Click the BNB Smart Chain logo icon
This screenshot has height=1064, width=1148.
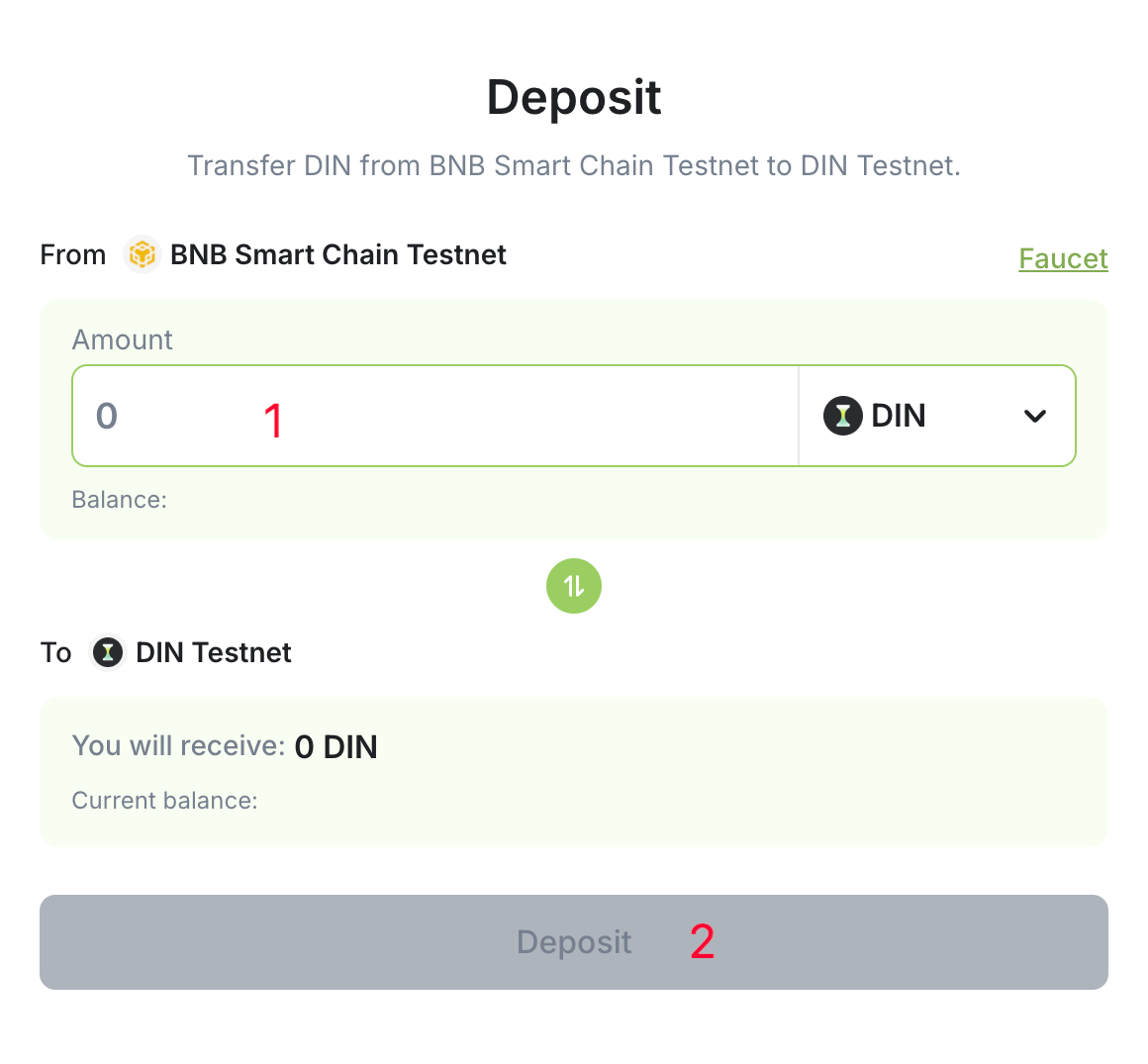tap(143, 254)
